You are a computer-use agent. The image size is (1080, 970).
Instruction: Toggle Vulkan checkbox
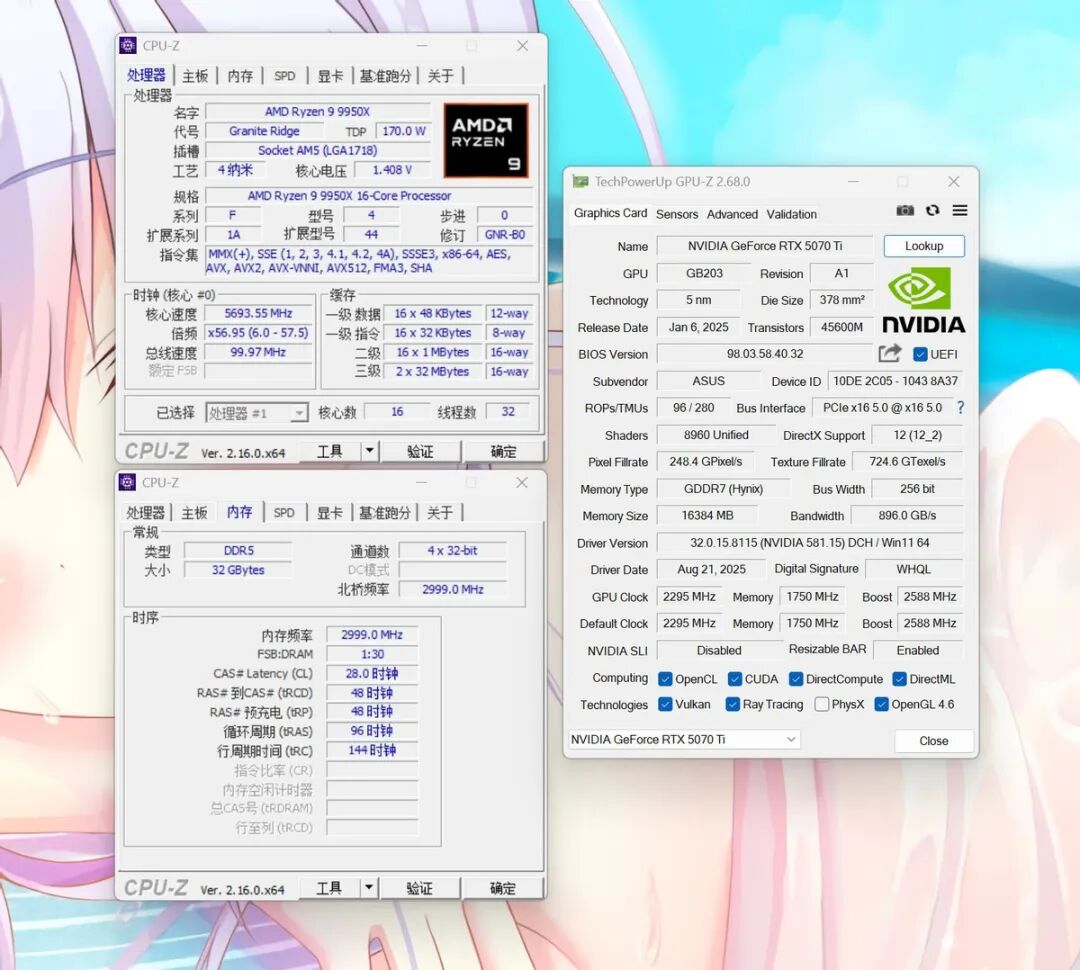665,704
